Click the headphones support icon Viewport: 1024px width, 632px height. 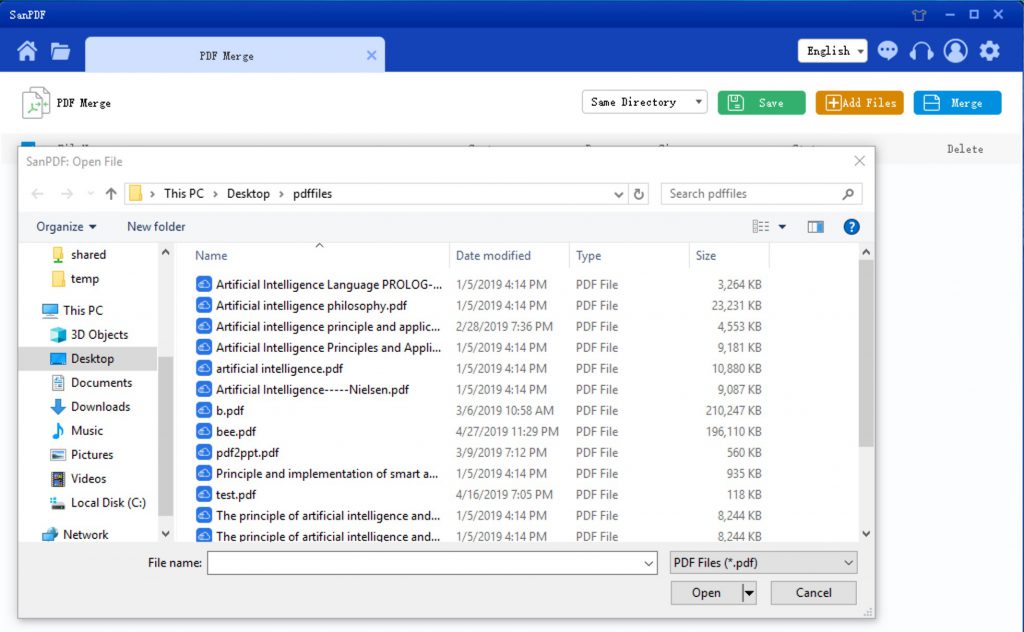click(x=921, y=51)
